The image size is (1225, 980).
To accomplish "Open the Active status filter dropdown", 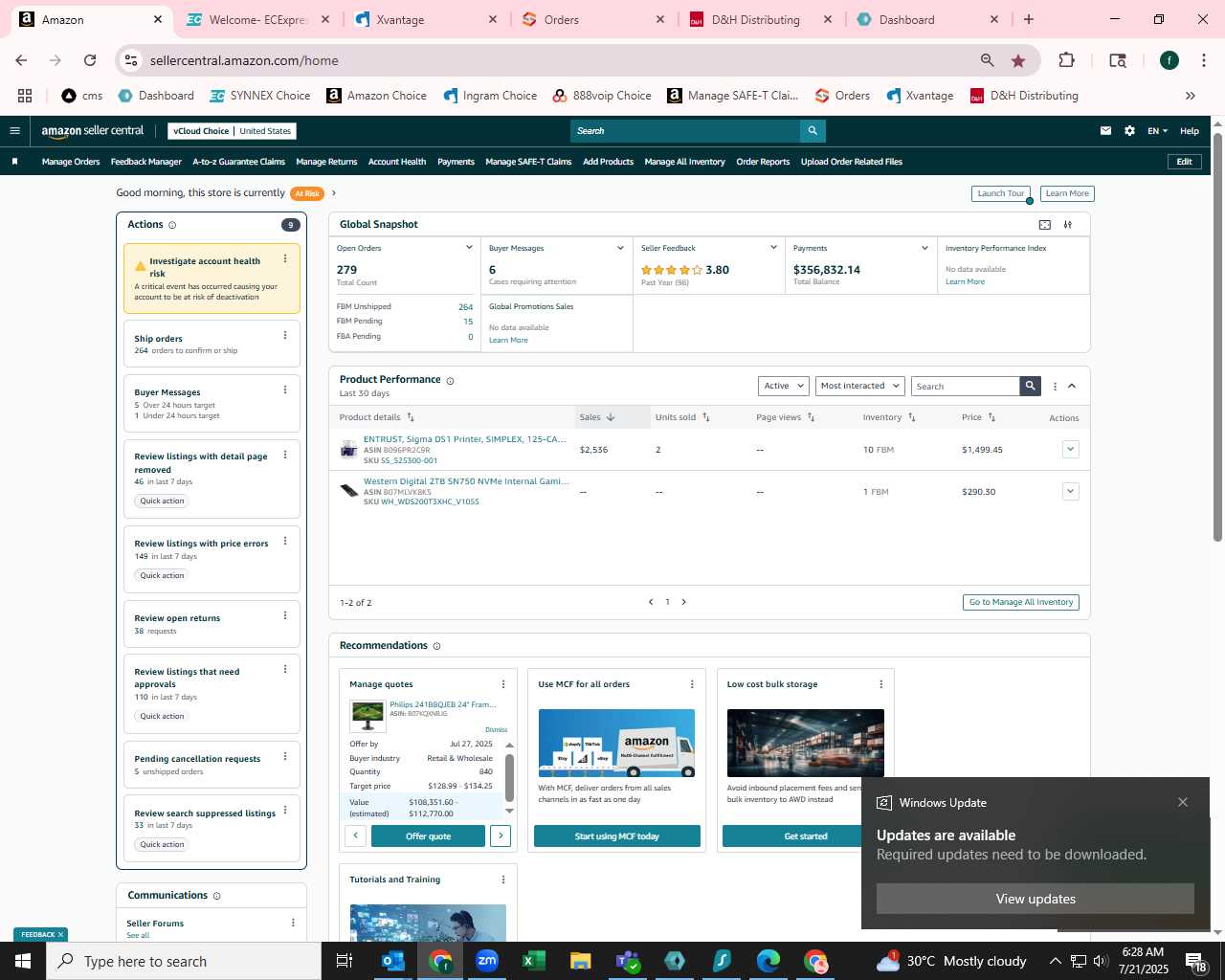I will 784,386.
